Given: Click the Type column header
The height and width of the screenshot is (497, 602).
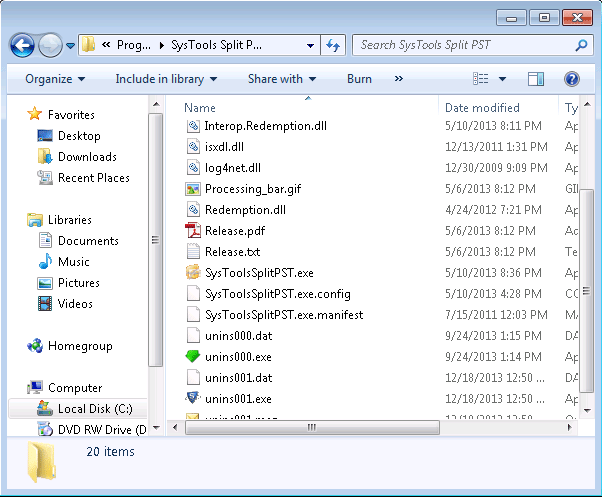Looking at the screenshot, I should pyautogui.click(x=571, y=108).
